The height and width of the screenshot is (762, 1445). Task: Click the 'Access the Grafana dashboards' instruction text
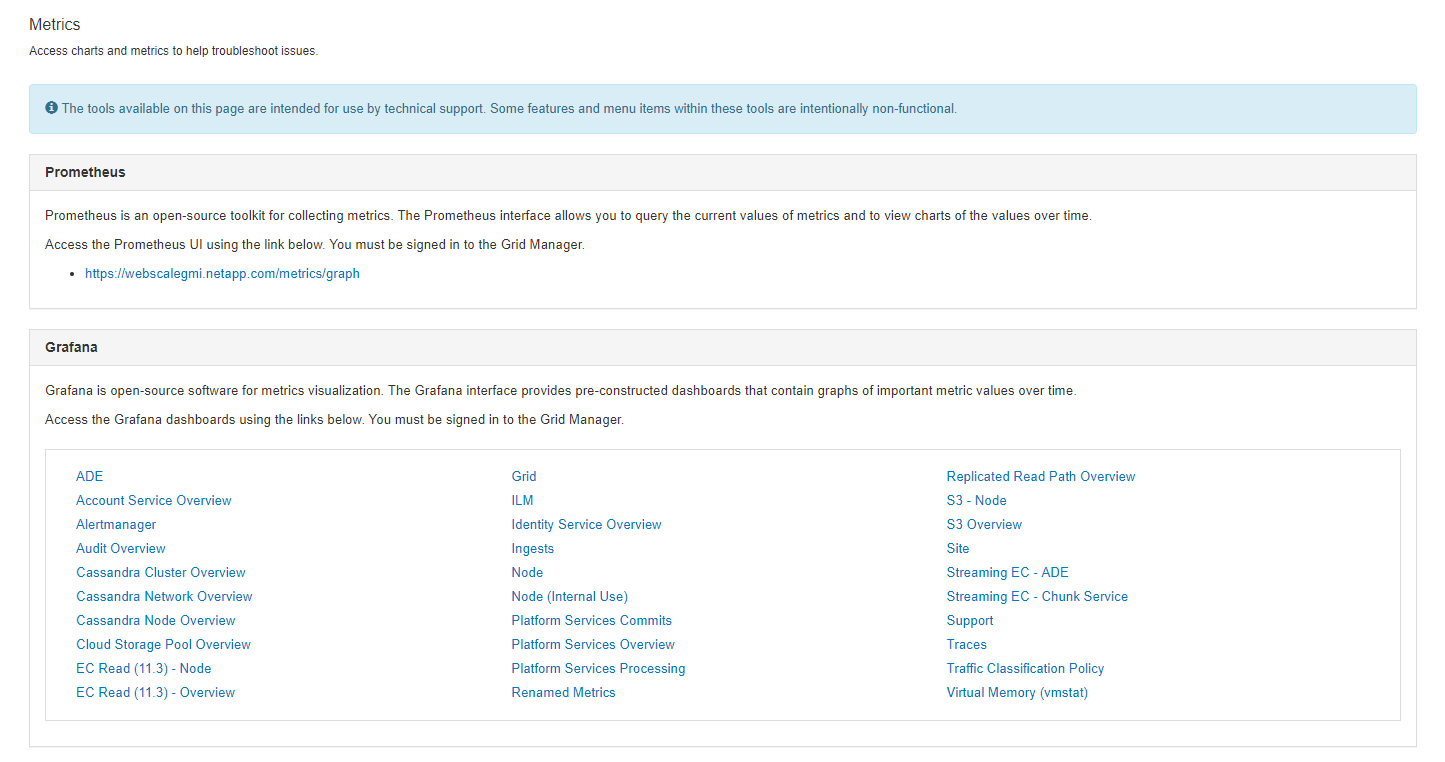point(334,419)
